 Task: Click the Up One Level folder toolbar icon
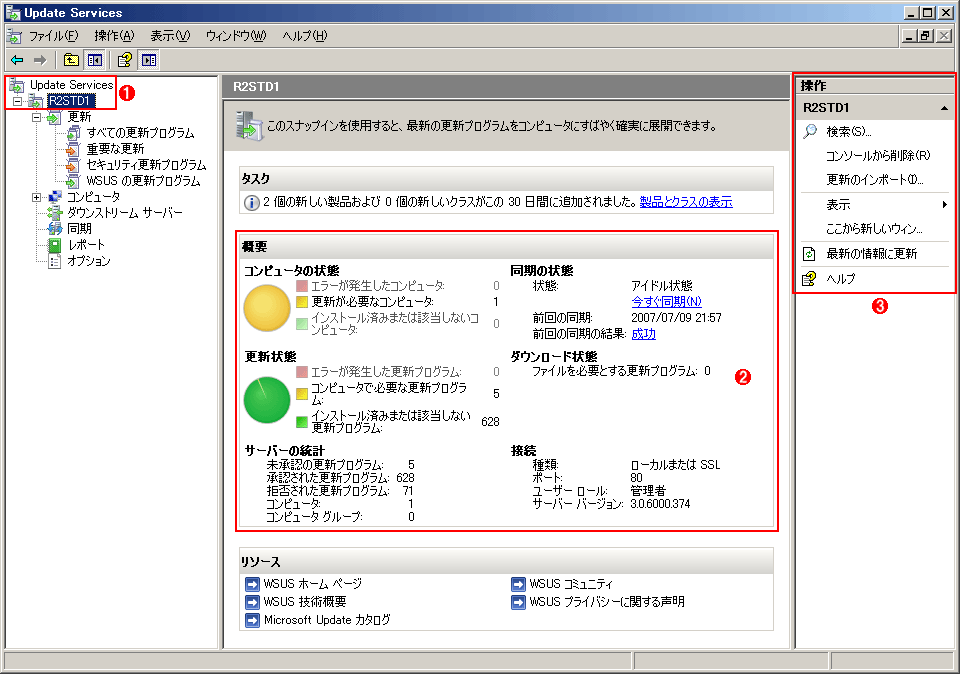tap(71, 60)
